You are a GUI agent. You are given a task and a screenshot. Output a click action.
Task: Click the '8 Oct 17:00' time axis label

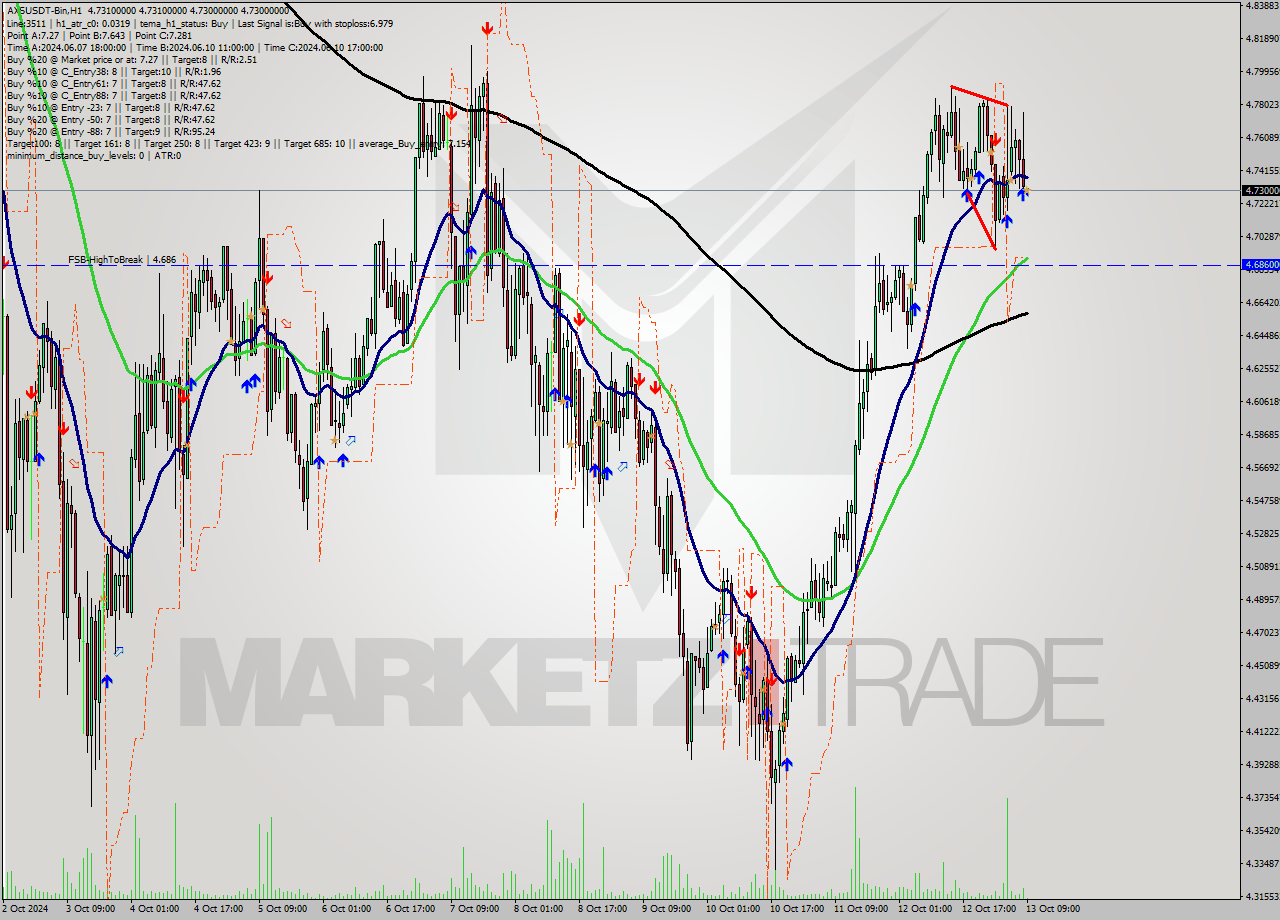(602, 909)
